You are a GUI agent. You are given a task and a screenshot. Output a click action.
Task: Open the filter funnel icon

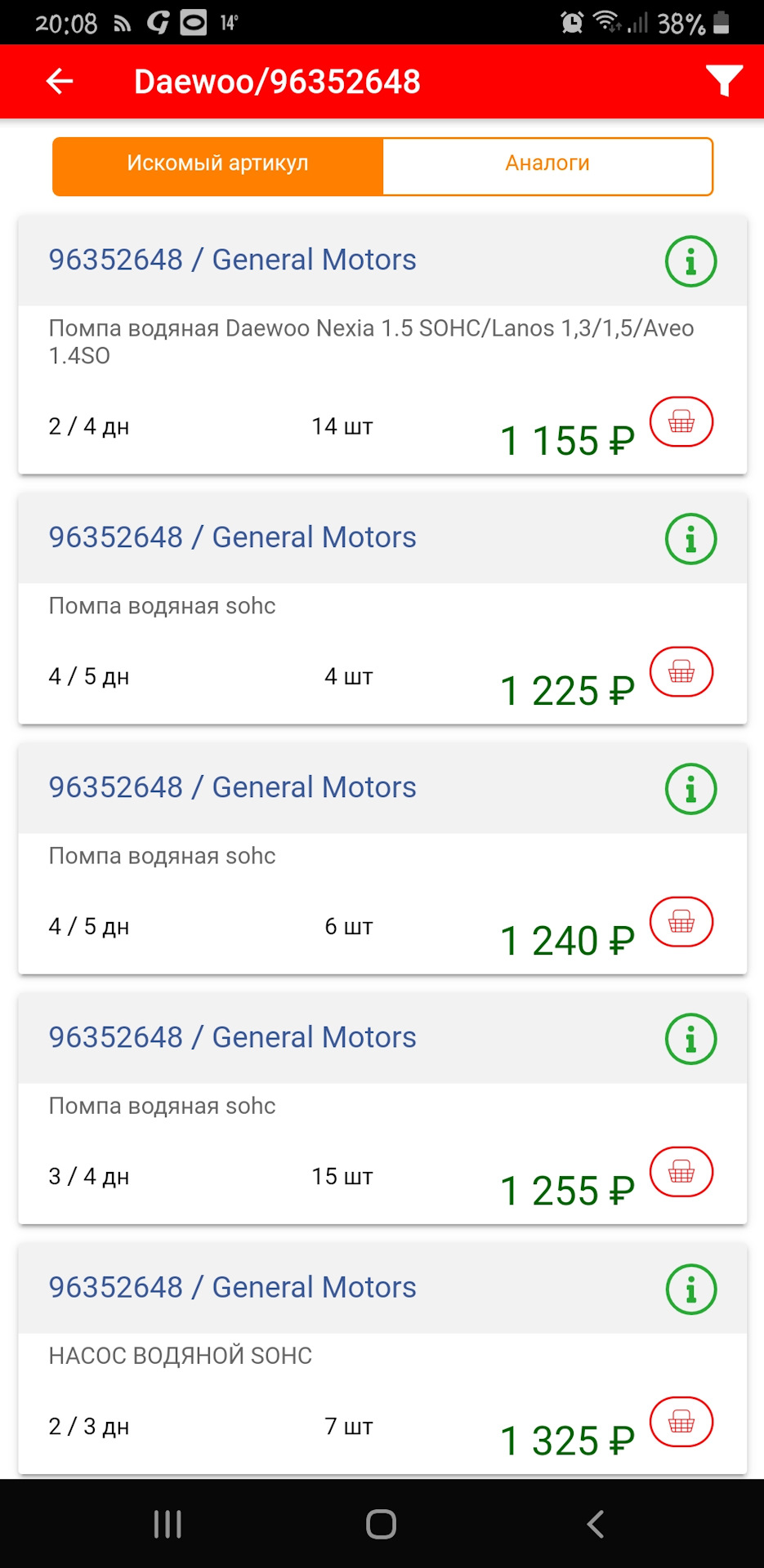tap(723, 81)
